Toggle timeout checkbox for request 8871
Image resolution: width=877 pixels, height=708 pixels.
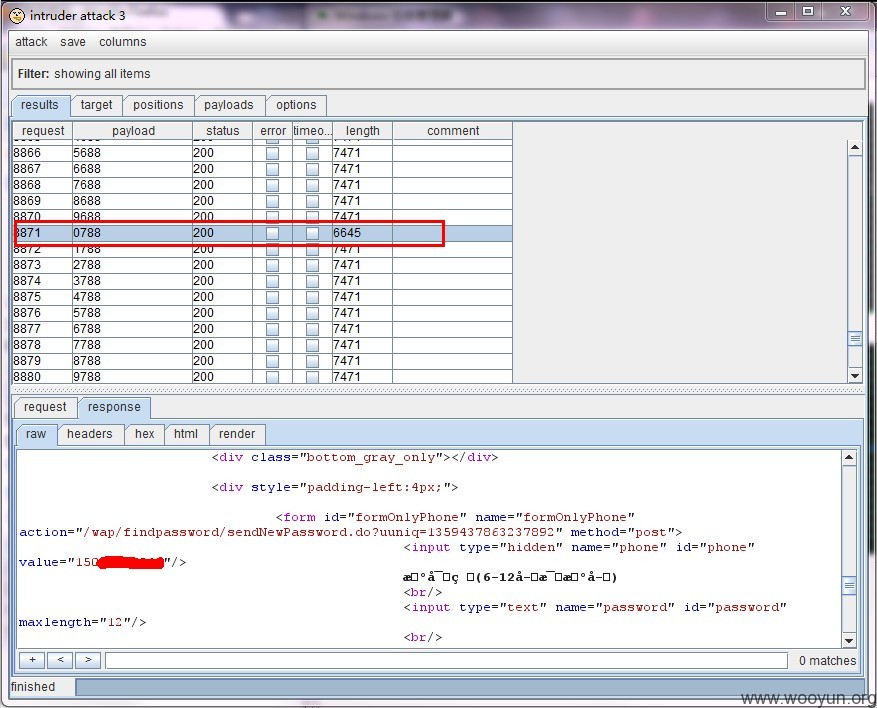click(313, 233)
